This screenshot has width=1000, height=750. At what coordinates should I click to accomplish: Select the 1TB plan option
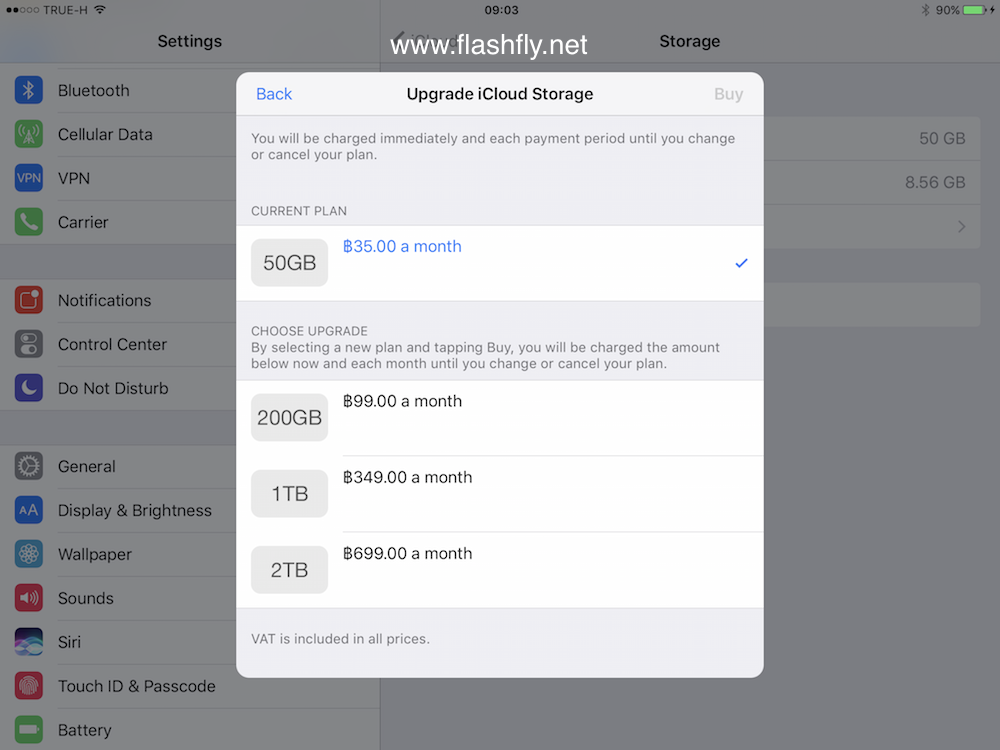point(499,494)
